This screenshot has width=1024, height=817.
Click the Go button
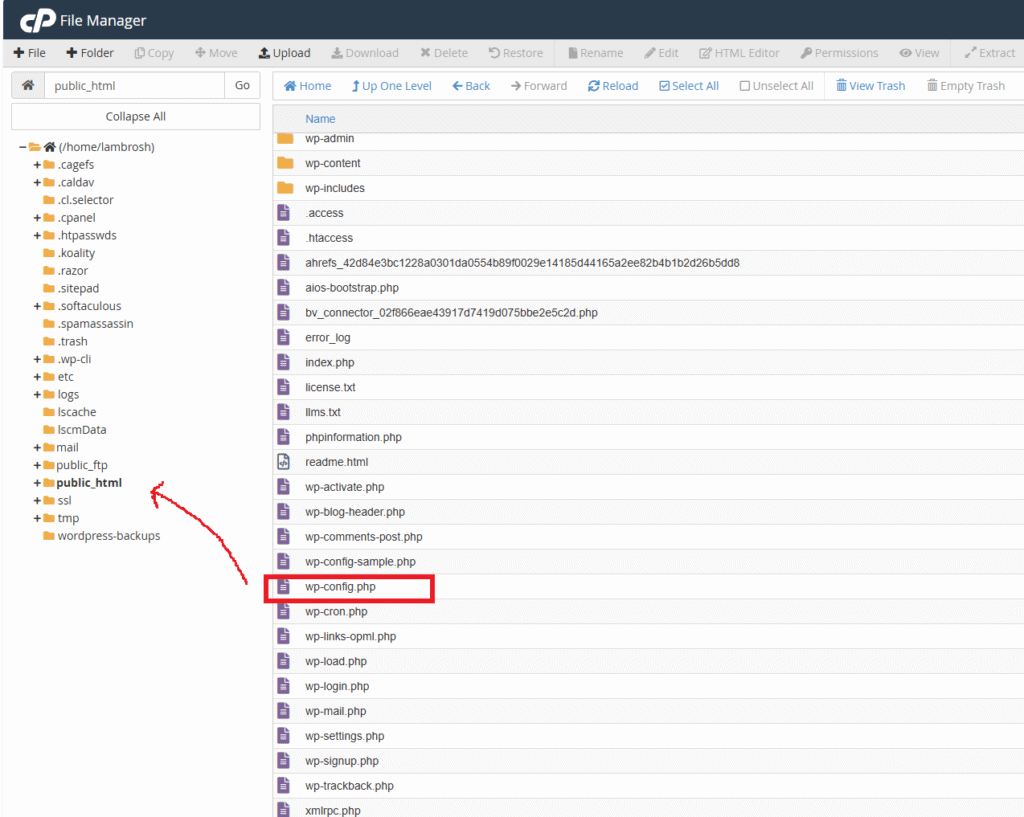coord(242,86)
